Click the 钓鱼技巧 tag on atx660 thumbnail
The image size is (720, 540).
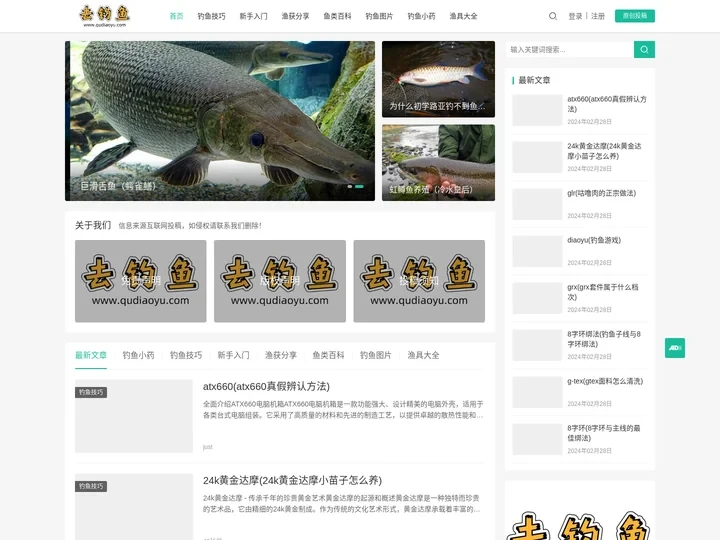[x=91, y=393]
